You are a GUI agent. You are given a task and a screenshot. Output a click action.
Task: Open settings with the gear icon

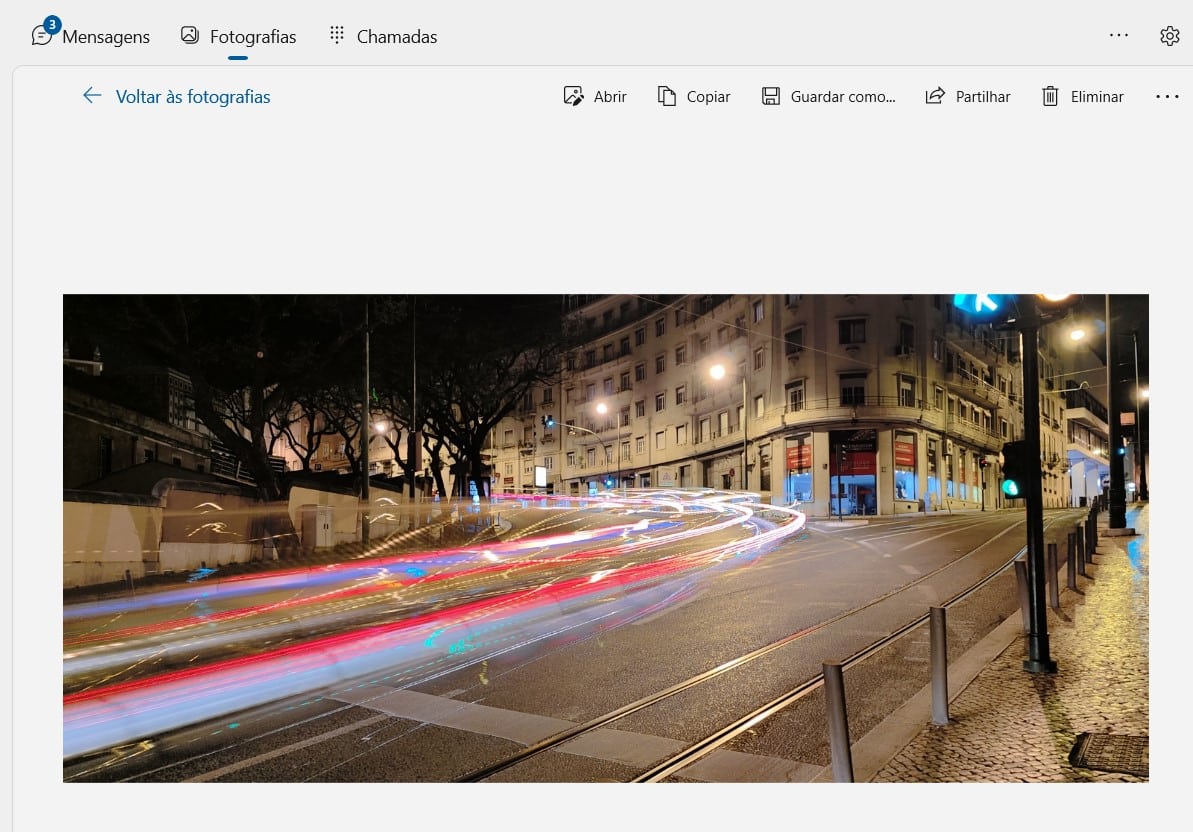click(x=1169, y=36)
